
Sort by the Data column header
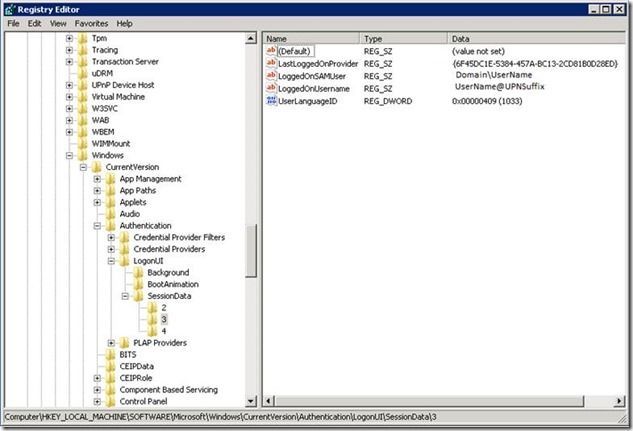click(537, 39)
